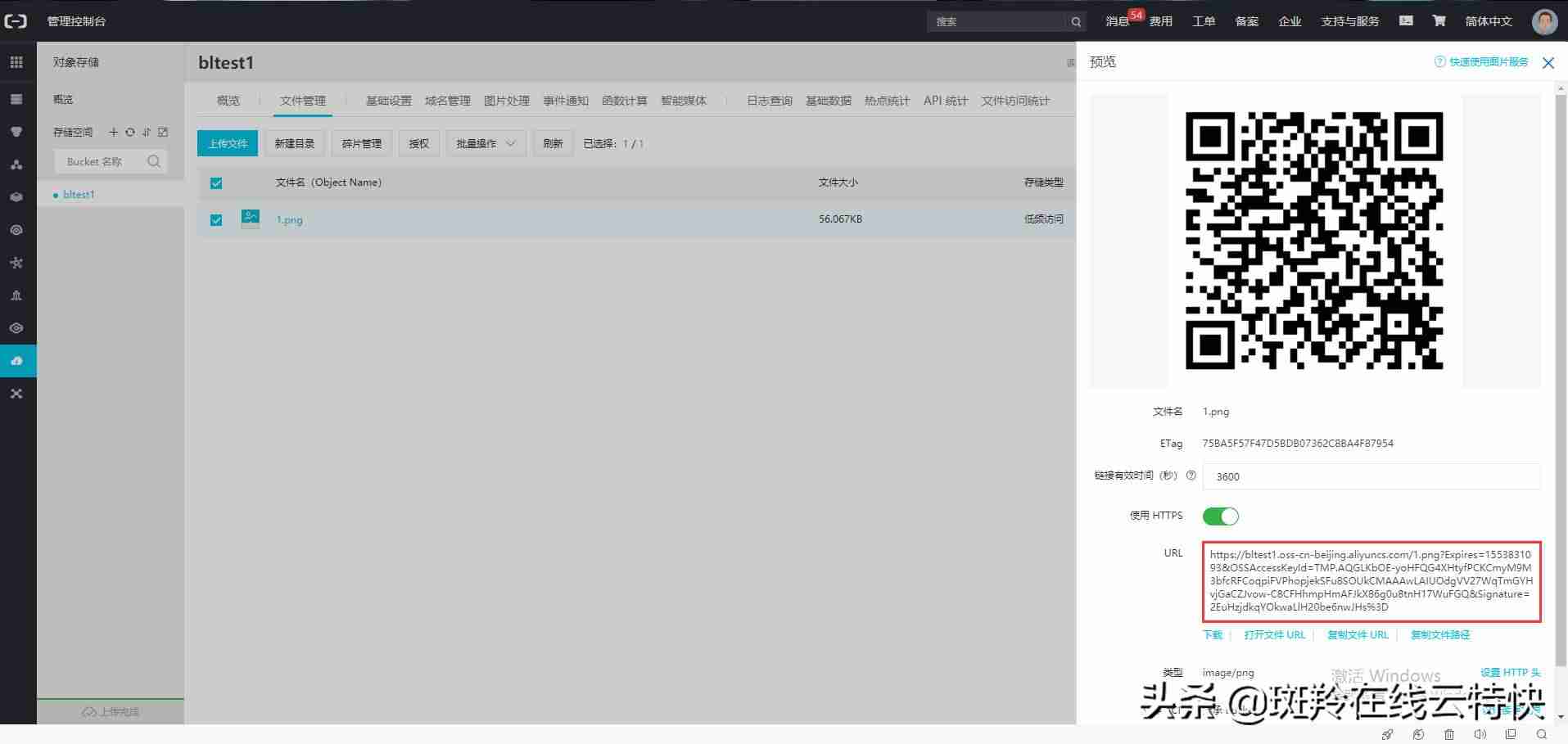Open the 函数计算 tab
The image size is (1568, 744).
pos(625,101)
